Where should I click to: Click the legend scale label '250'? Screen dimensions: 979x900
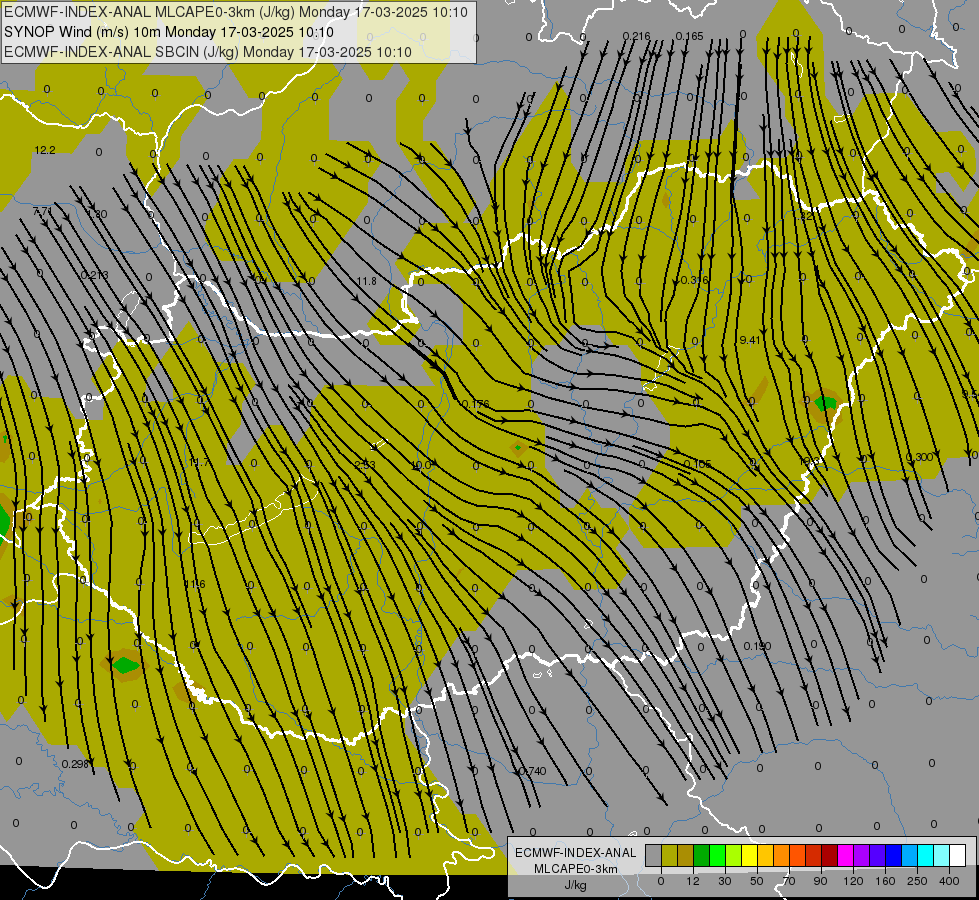click(917, 881)
